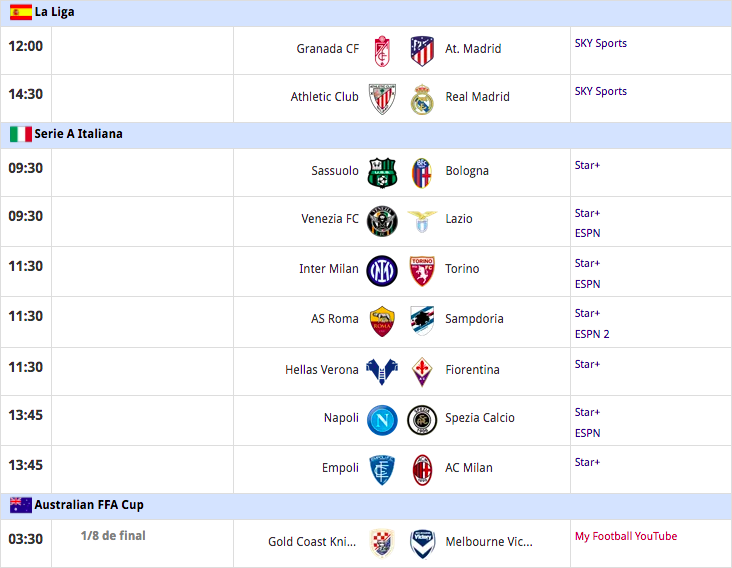Click the Sampdoria club badge
Viewport: 732px width, 568px height.
coord(422,321)
